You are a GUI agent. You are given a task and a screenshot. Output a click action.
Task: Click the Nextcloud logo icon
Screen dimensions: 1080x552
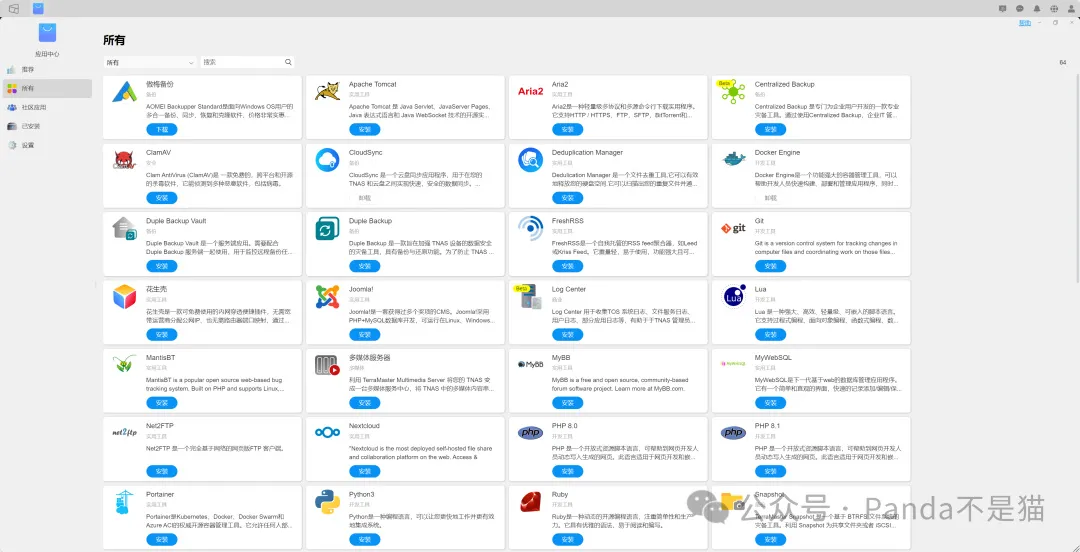(x=328, y=433)
